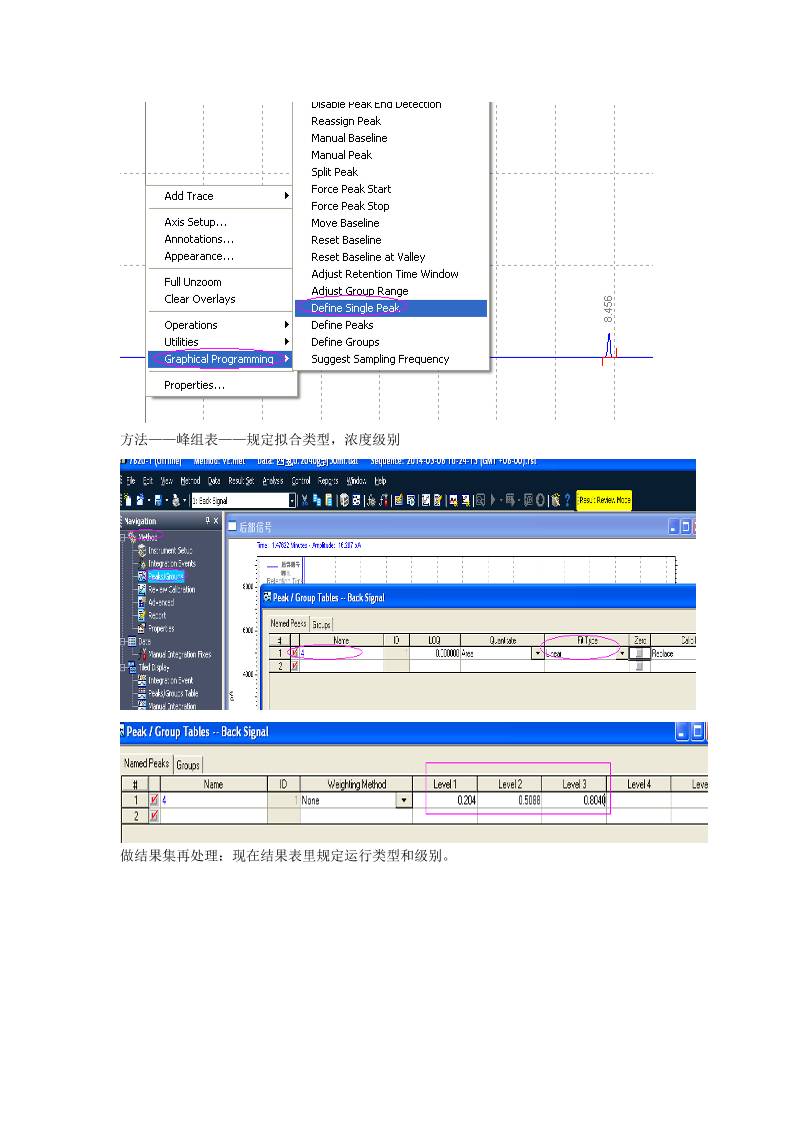The image size is (793, 1122).
Task: Toggle row 1 checkbox in Weighting Method table
Action: [x=154, y=801]
